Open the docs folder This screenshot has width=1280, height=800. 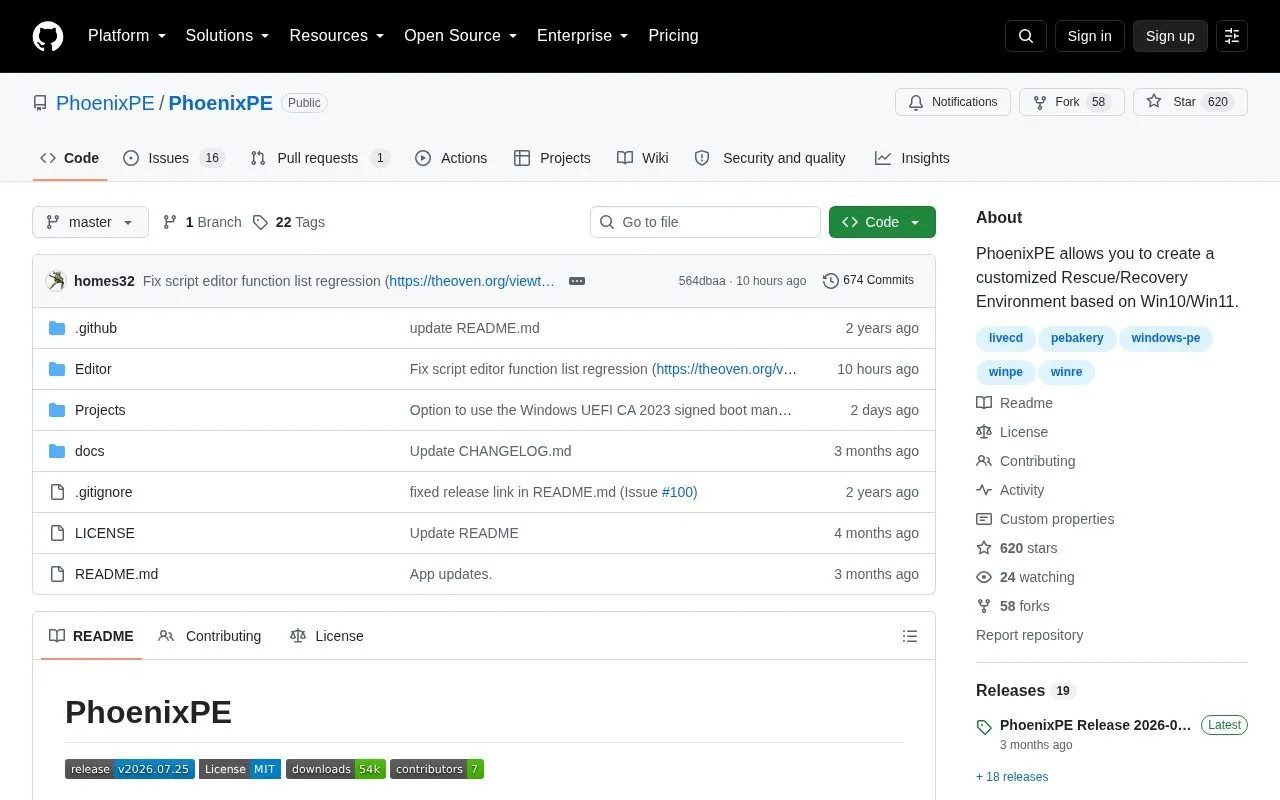(x=90, y=451)
